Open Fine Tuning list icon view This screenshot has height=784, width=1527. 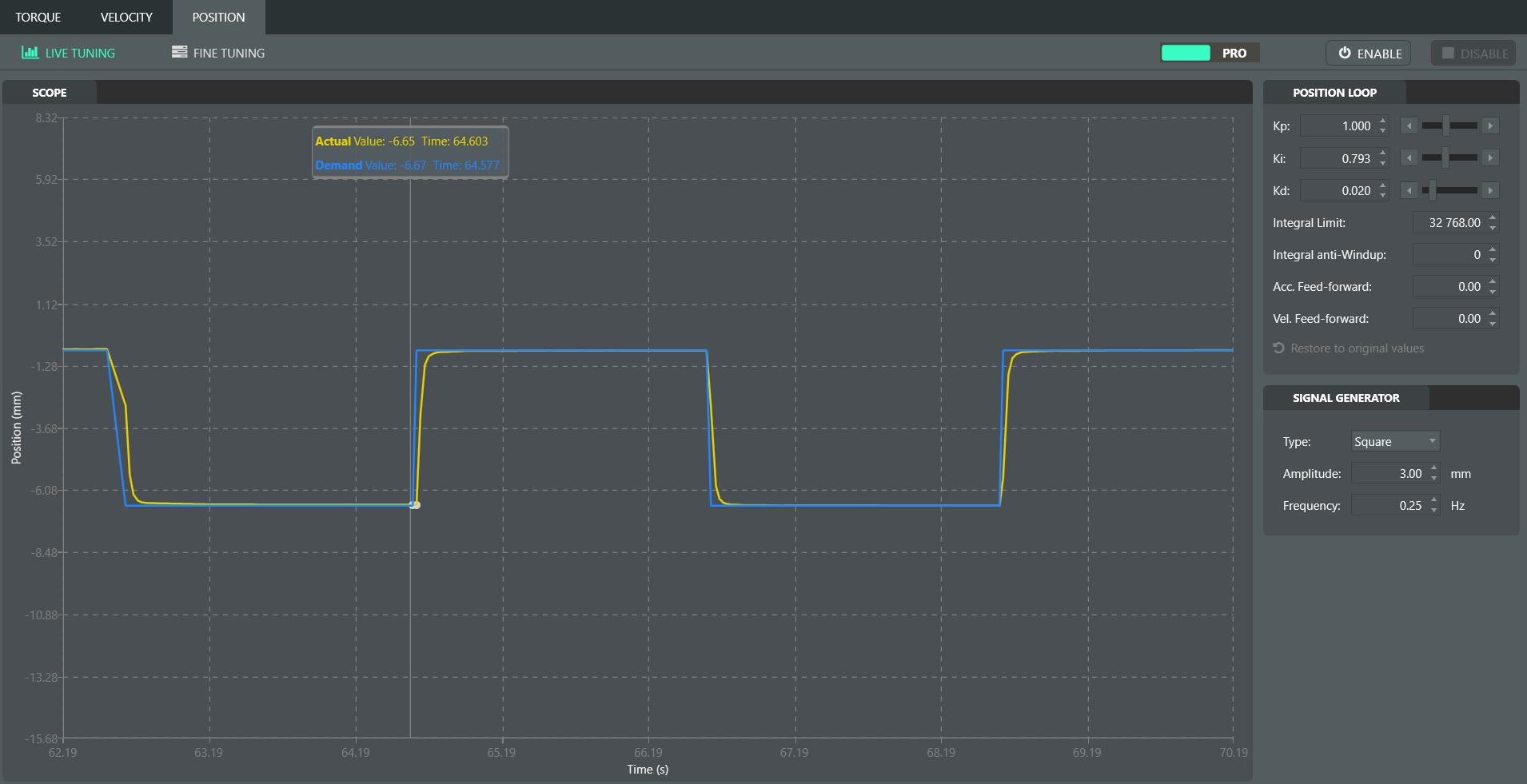[x=179, y=53]
